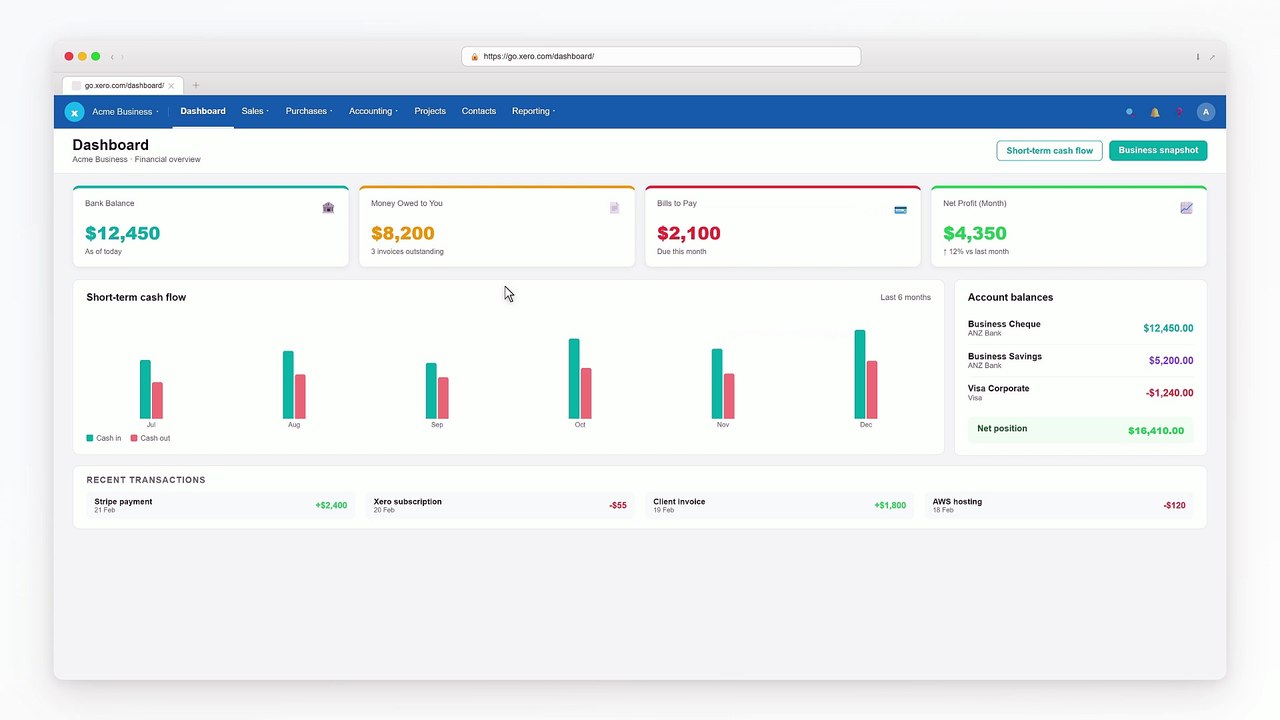Open the notifications bell
This screenshot has width=1280, height=720.
click(1155, 112)
